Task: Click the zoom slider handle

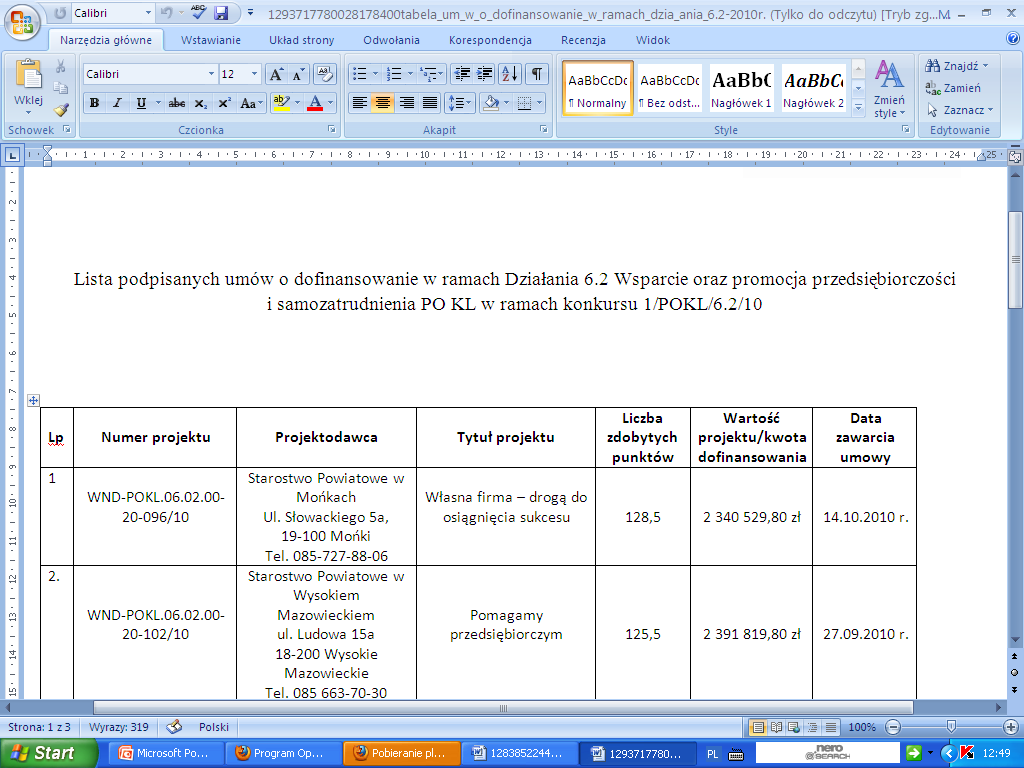Action: coord(952,726)
